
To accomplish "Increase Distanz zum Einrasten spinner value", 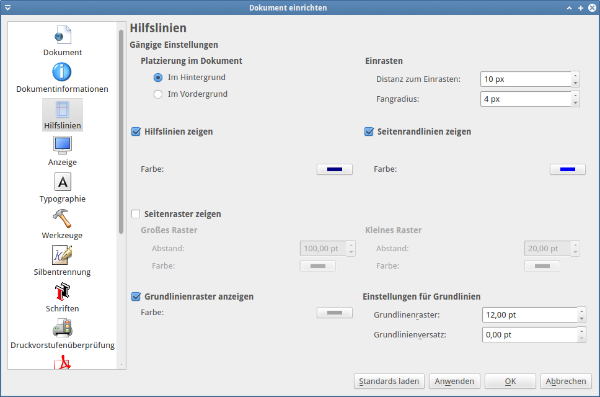I will [x=575, y=75].
